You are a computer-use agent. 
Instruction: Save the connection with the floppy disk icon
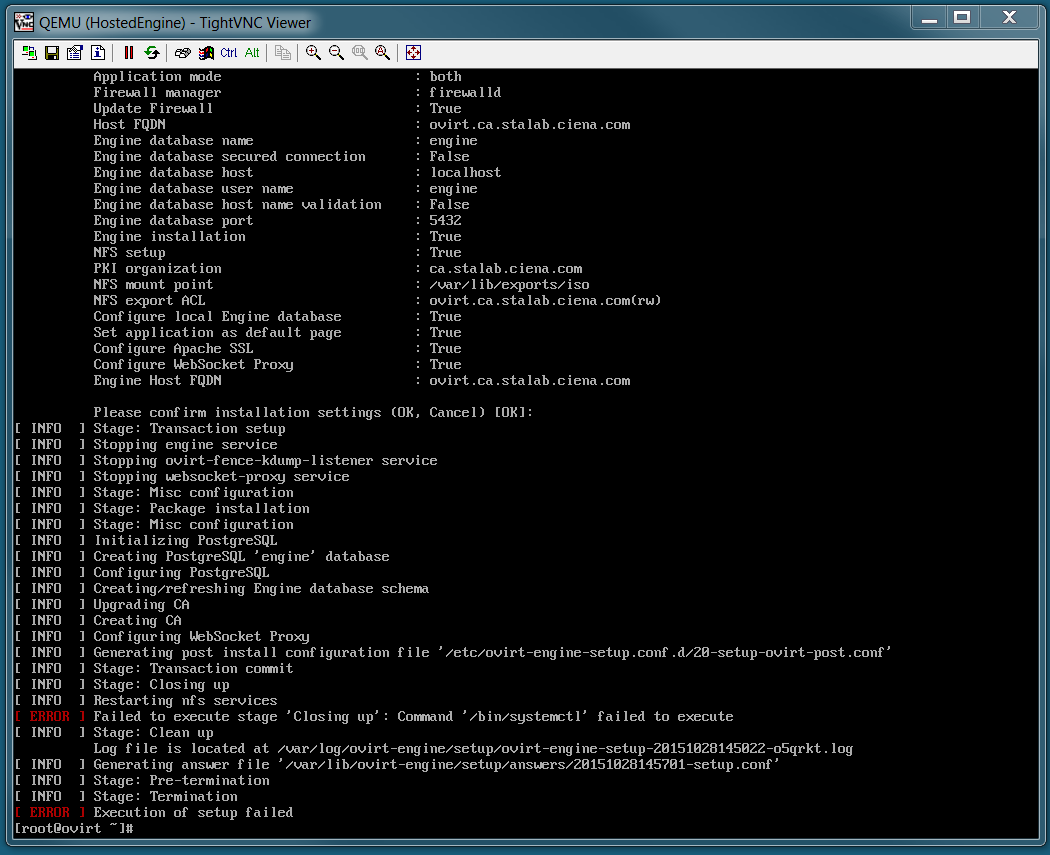tap(52, 53)
